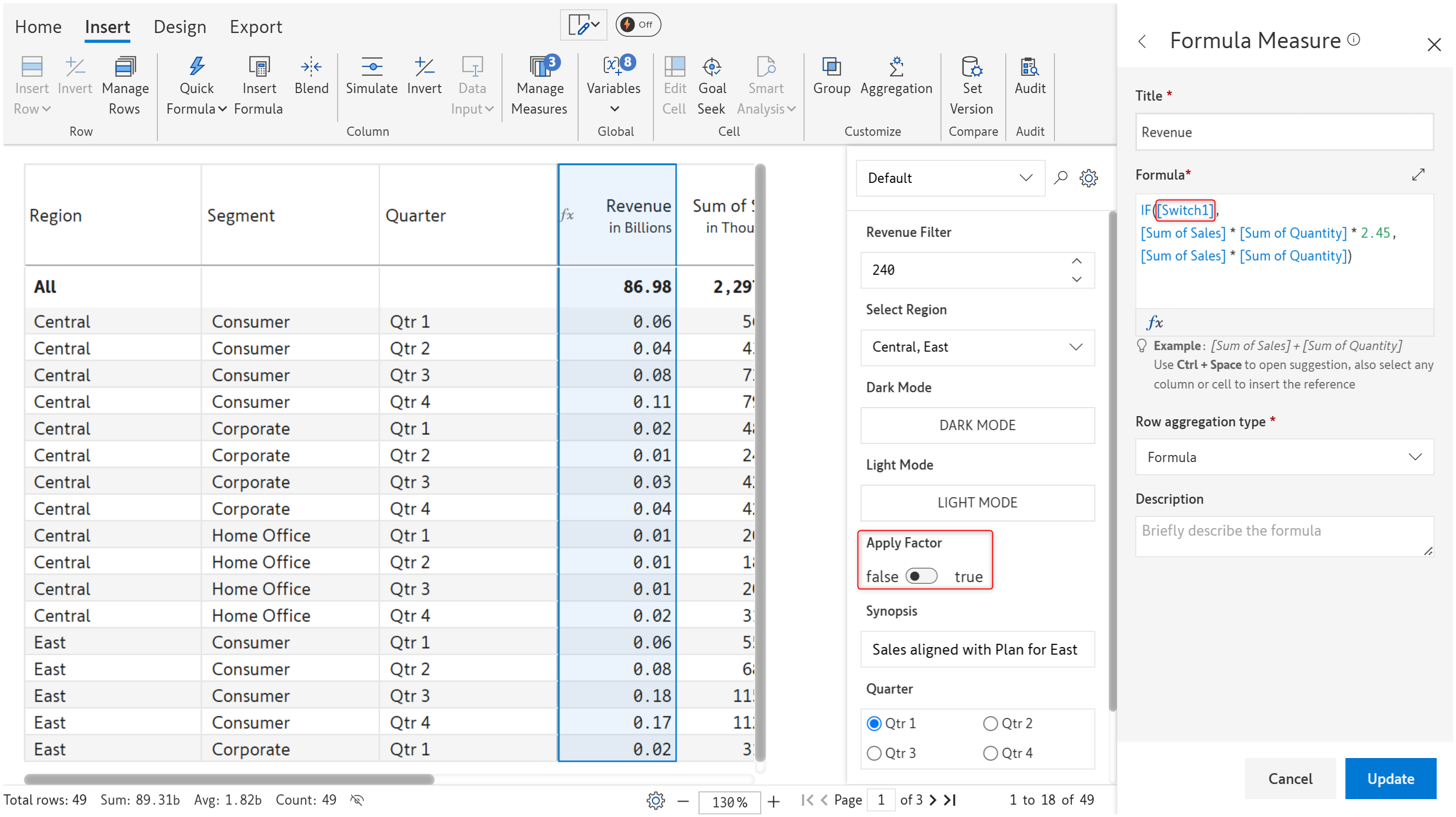Expand the formula editor with arrow icon
1456x817 pixels.
(x=1418, y=175)
